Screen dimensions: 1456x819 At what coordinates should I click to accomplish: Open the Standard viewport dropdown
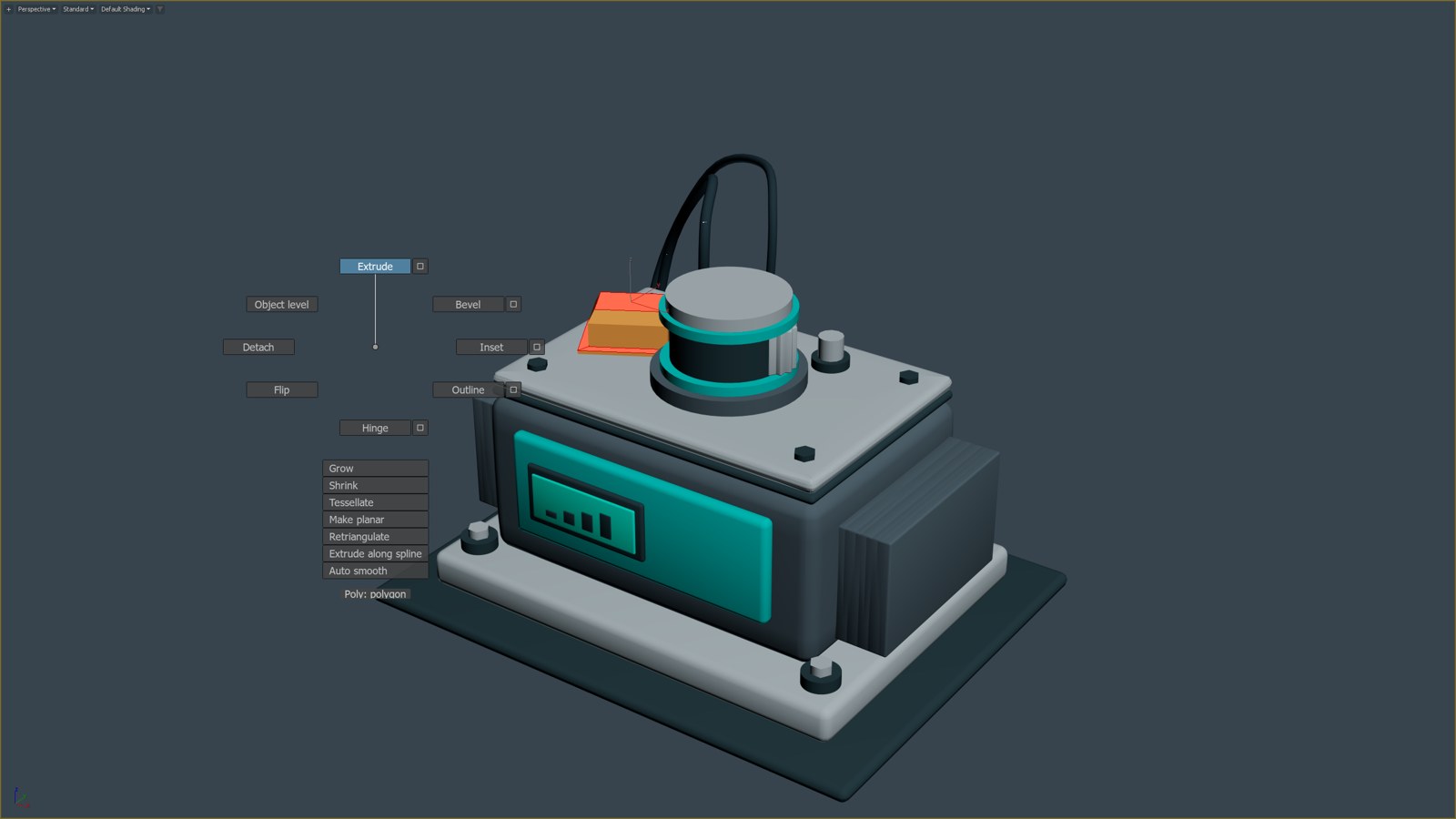click(78, 9)
